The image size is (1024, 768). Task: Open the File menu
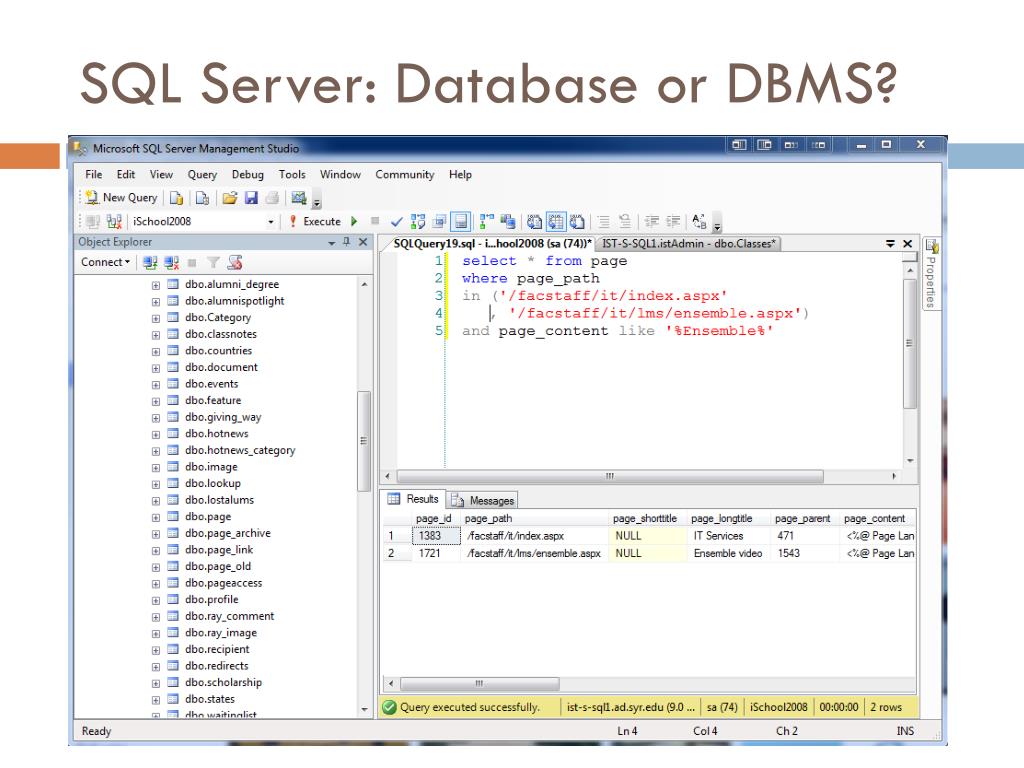click(x=93, y=174)
